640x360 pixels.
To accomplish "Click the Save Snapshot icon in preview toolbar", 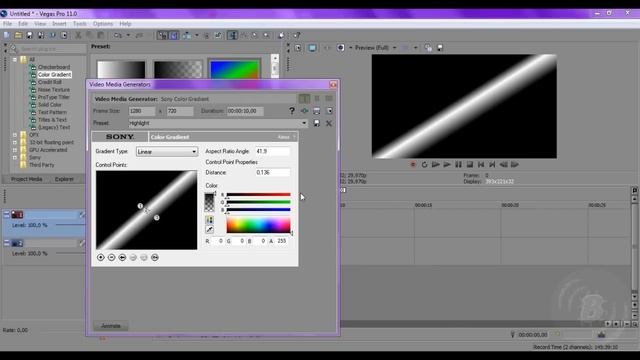I will (x=440, y=48).
